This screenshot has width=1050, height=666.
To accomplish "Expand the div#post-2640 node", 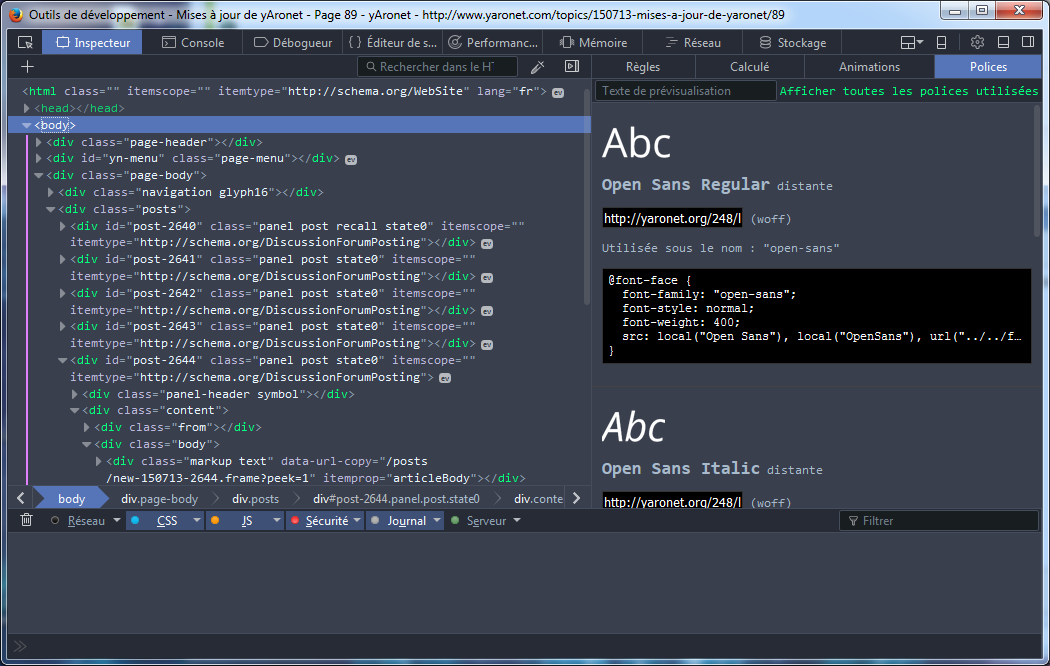I will (x=63, y=226).
